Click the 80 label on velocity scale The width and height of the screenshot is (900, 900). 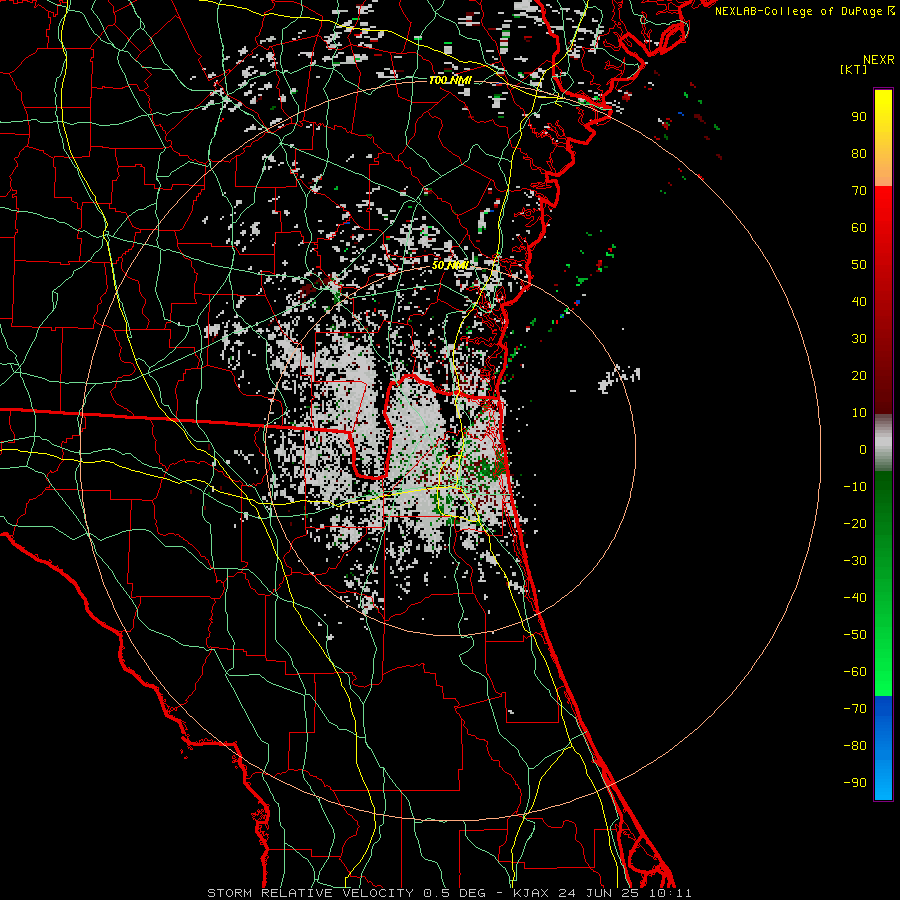pyautogui.click(x=859, y=154)
